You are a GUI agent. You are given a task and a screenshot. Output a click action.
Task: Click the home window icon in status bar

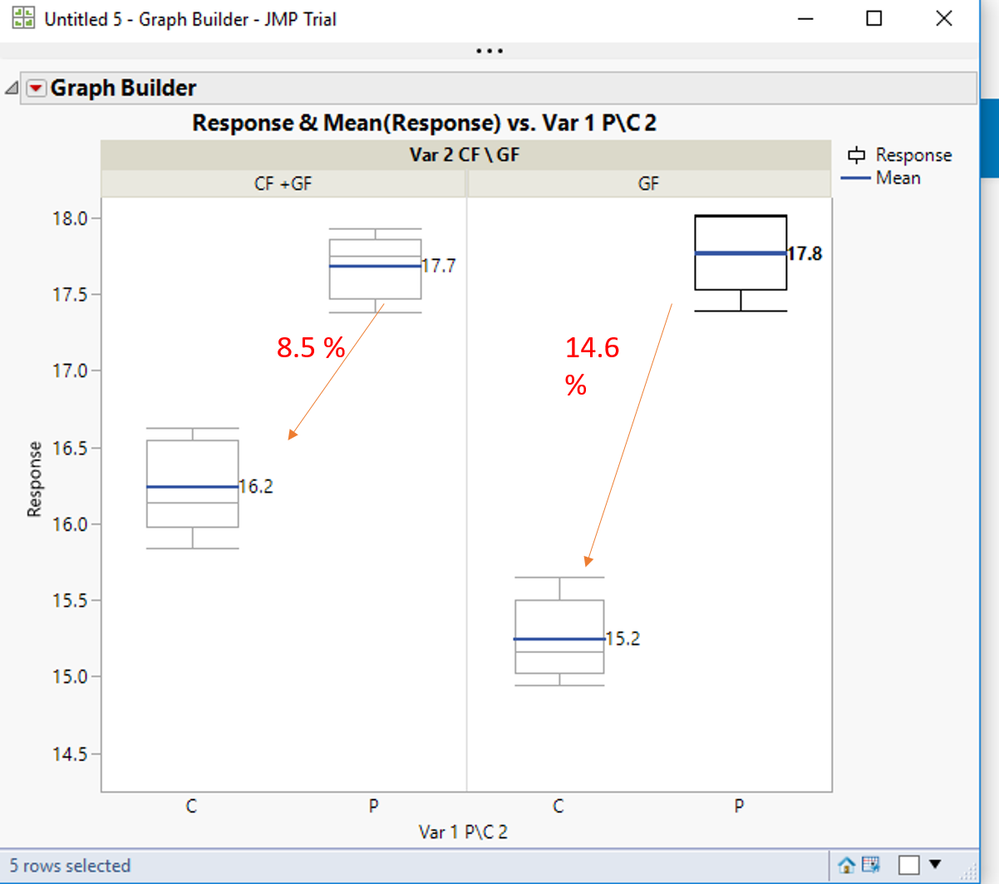tap(846, 865)
